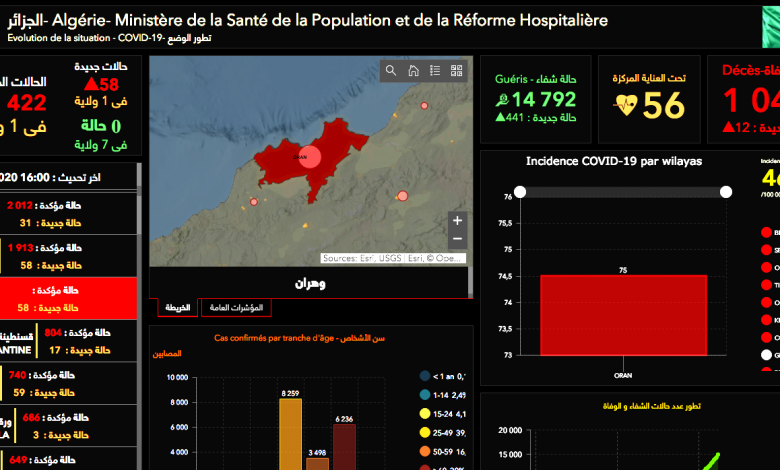Click 'Incidence COVID-19 par wilayas' chart title
Image resolution: width=780 pixels, height=470 pixels.
(x=614, y=161)
